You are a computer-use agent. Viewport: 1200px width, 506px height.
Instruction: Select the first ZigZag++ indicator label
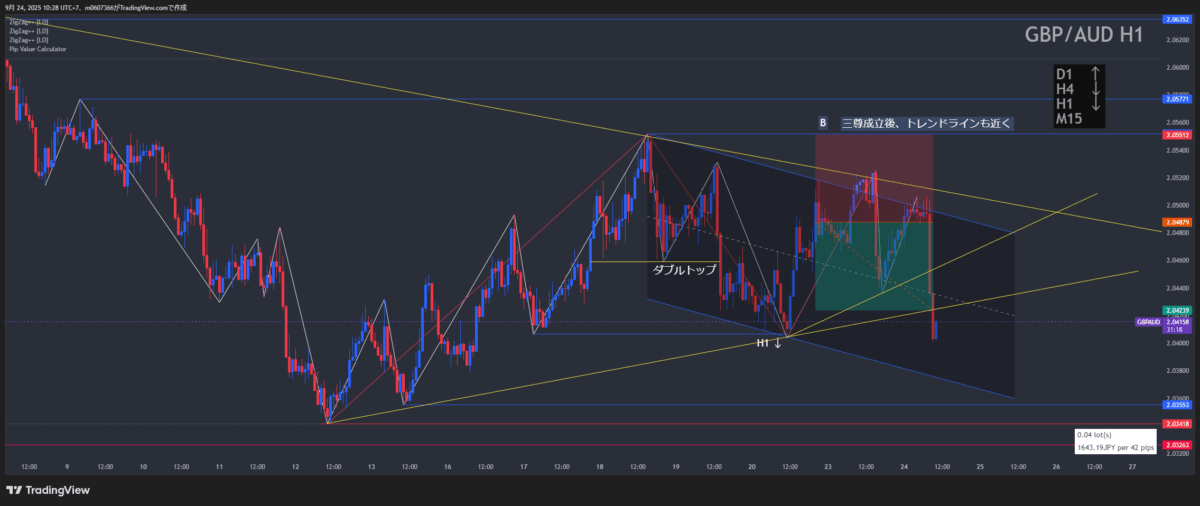(x=28, y=22)
